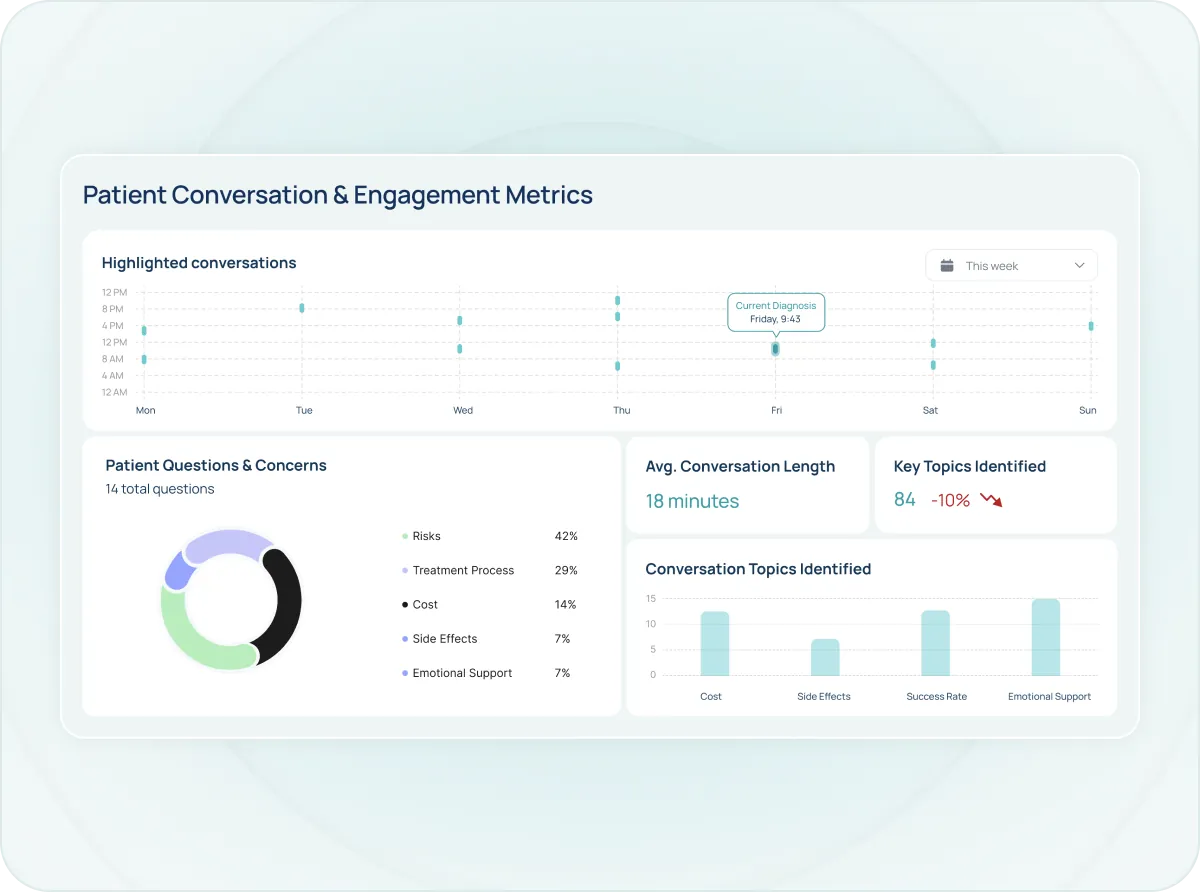
Task: Click the Success Rate axis label
Action: pos(937,696)
